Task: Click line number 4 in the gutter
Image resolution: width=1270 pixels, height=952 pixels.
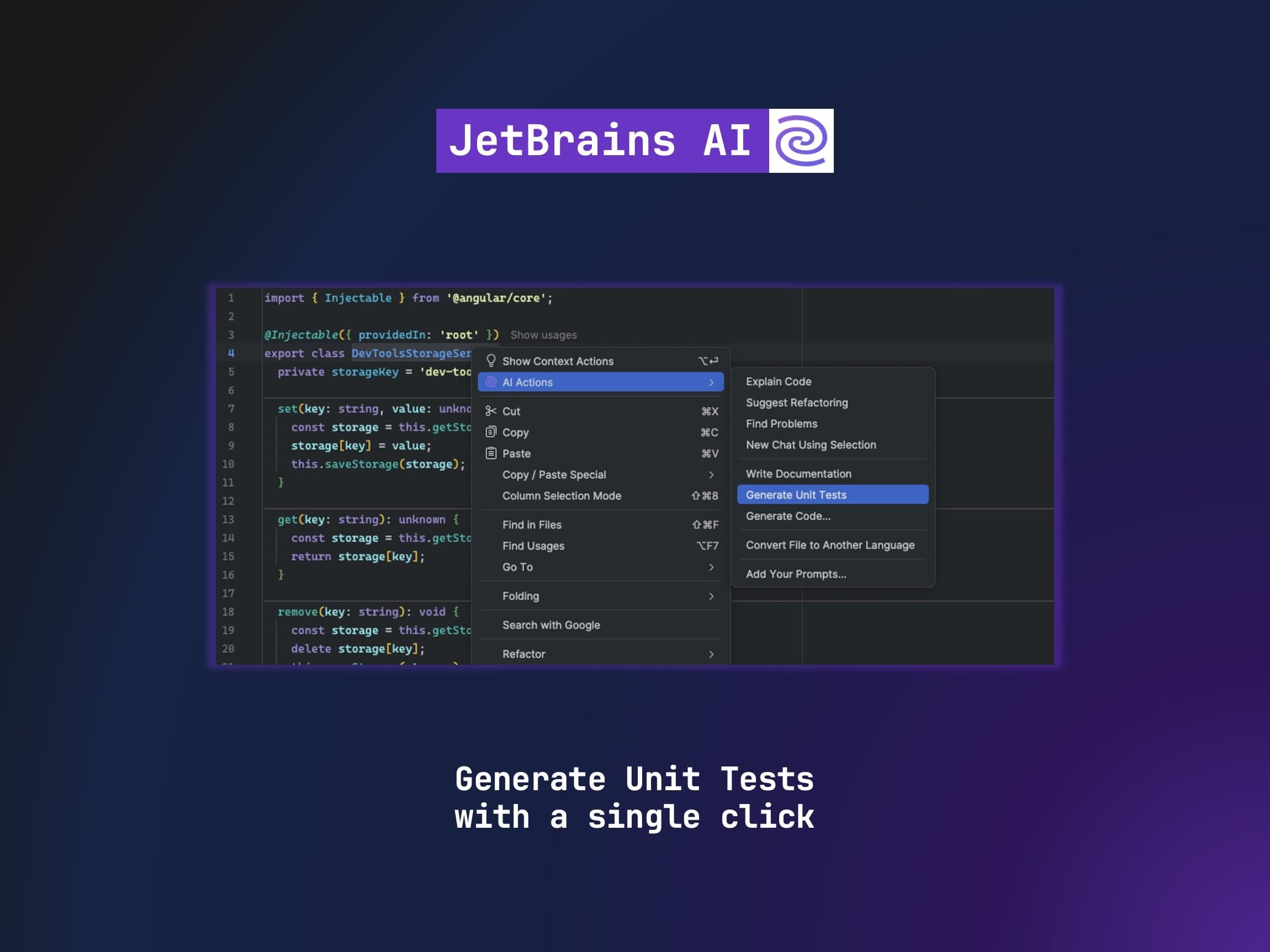Action: click(230, 353)
